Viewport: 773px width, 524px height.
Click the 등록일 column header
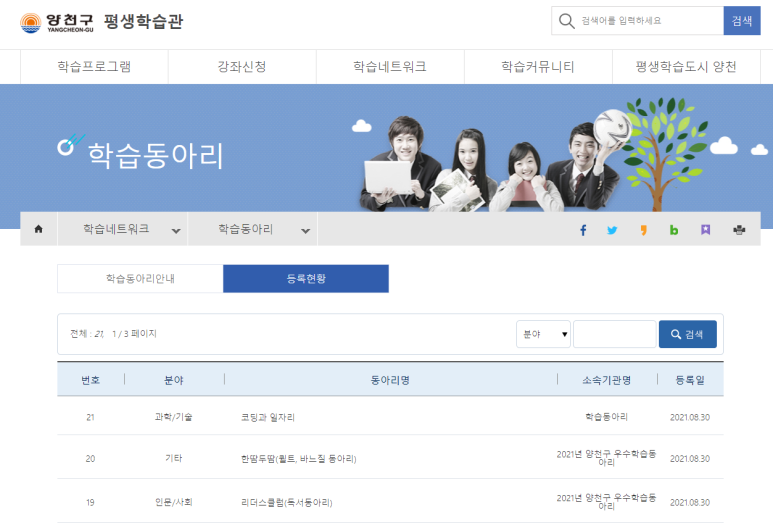[690, 380]
